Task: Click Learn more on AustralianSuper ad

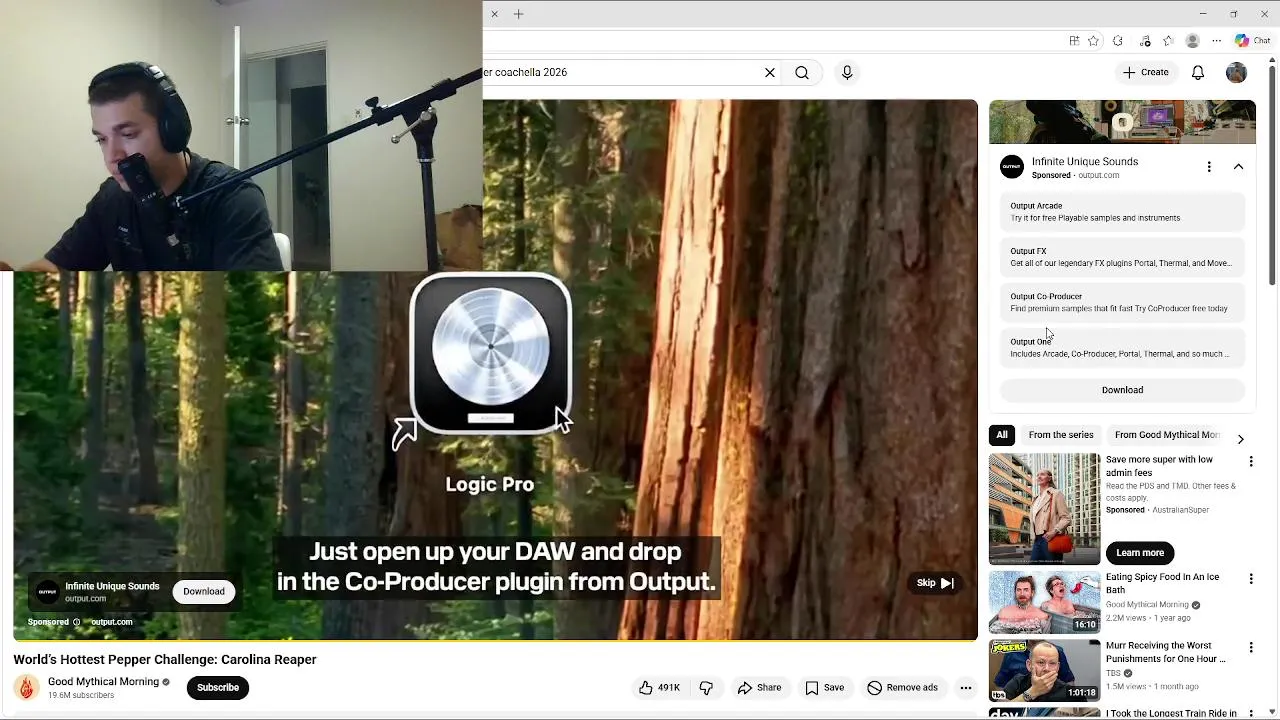Action: pyautogui.click(x=1140, y=553)
